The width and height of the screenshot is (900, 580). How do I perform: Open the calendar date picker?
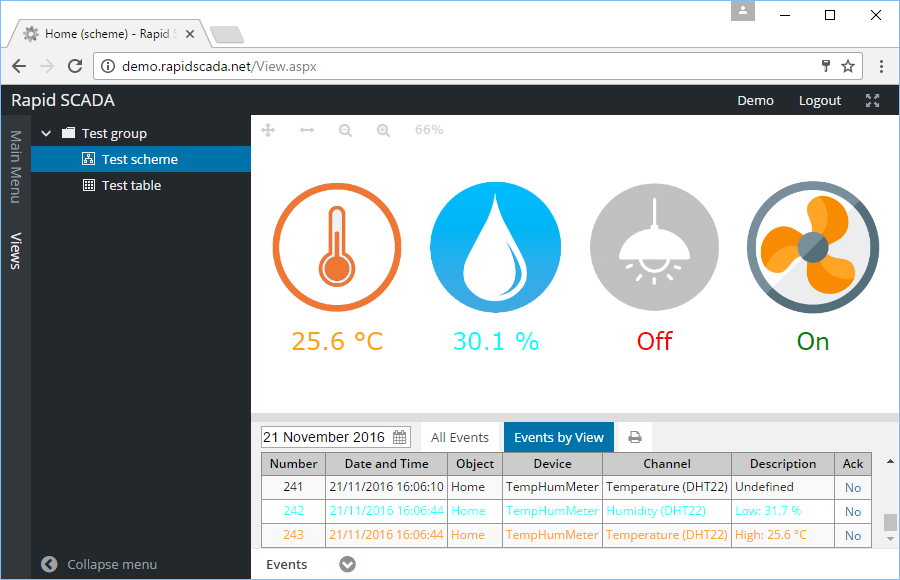click(x=399, y=436)
